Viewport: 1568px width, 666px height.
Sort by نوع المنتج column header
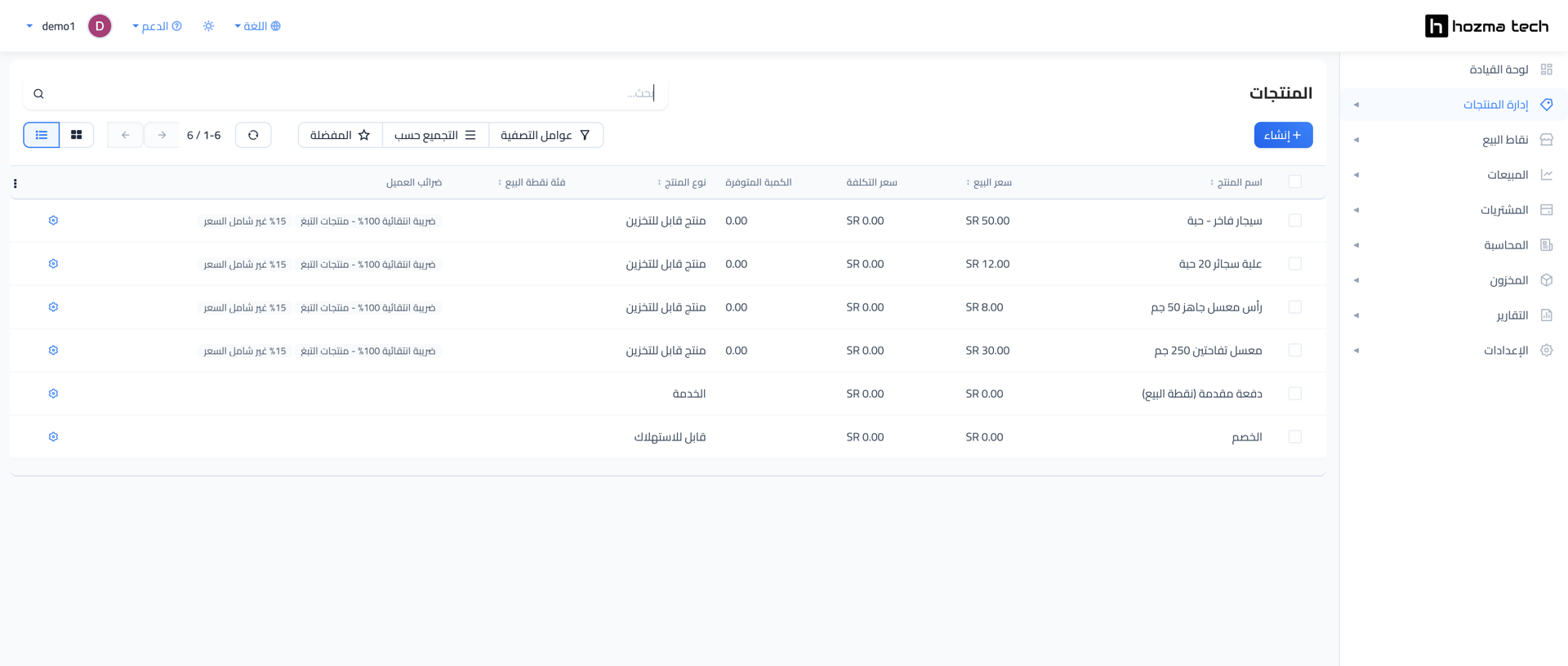[682, 182]
